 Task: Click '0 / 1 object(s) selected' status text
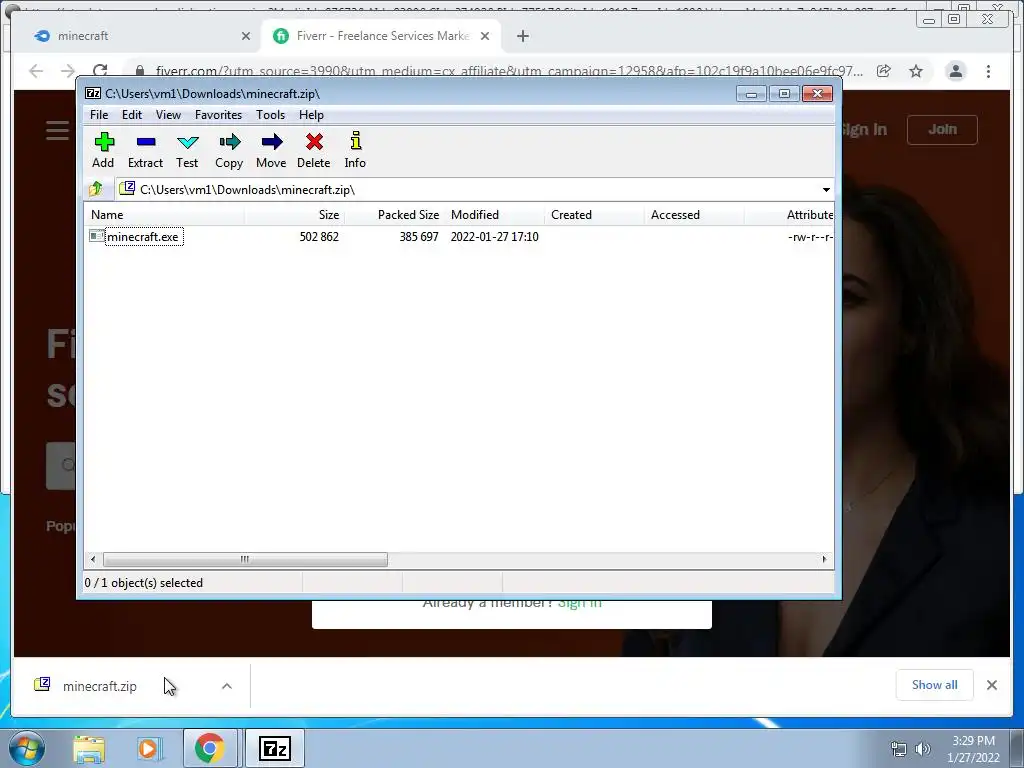tap(144, 583)
